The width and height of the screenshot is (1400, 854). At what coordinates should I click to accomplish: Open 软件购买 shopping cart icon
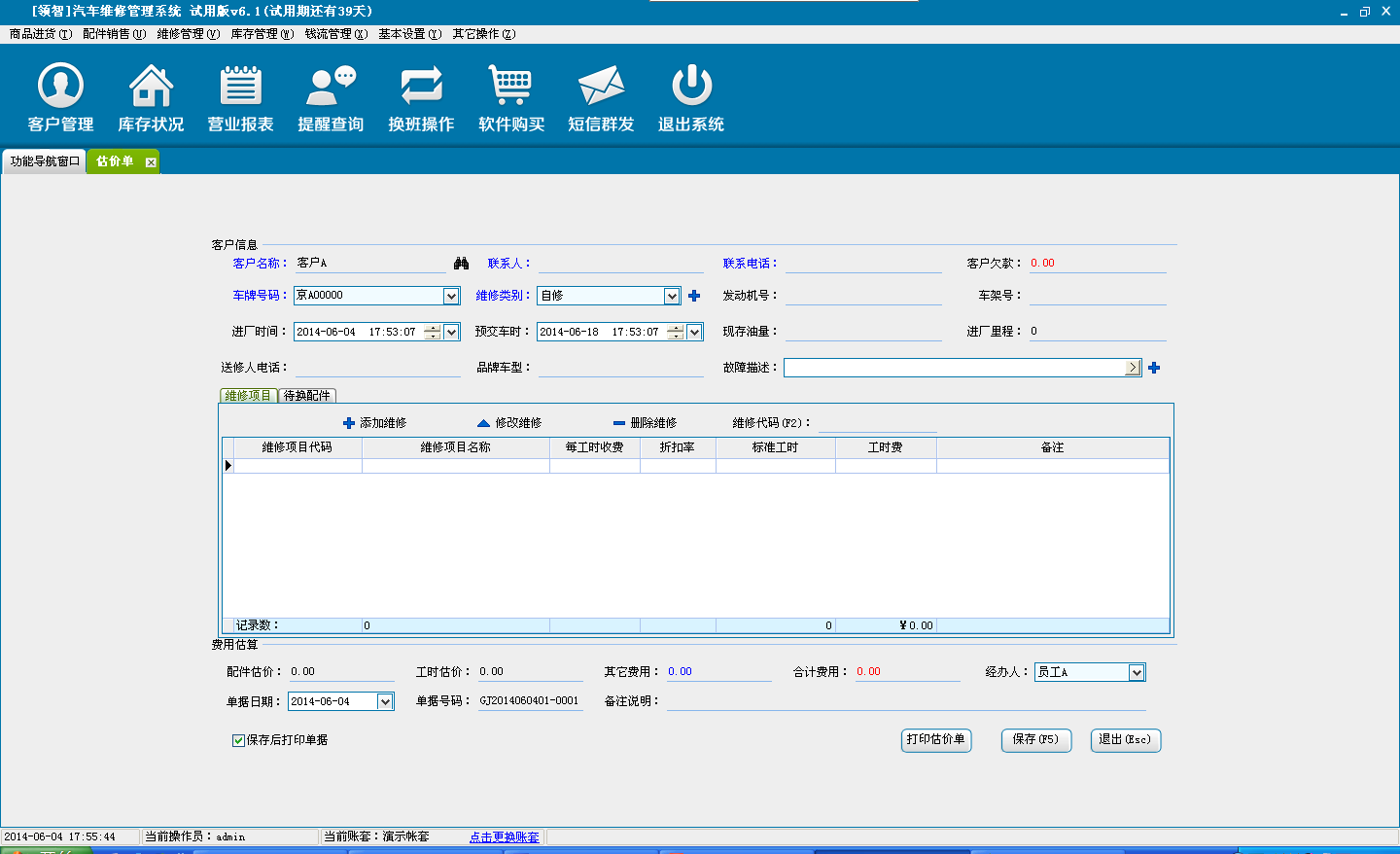510,87
